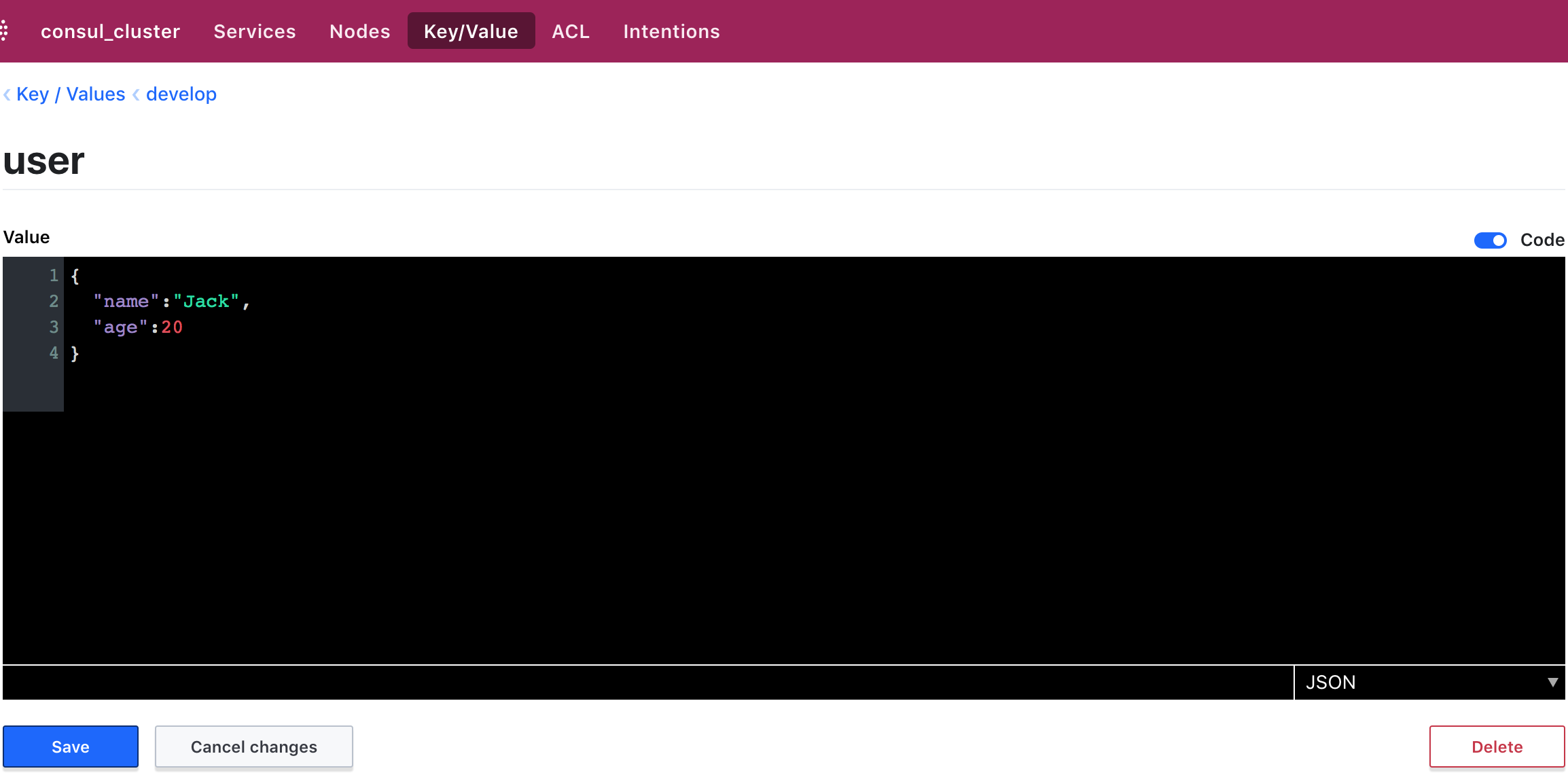Open the JSON syntax mode dropdown
The image size is (1568, 773).
[x=1429, y=682]
